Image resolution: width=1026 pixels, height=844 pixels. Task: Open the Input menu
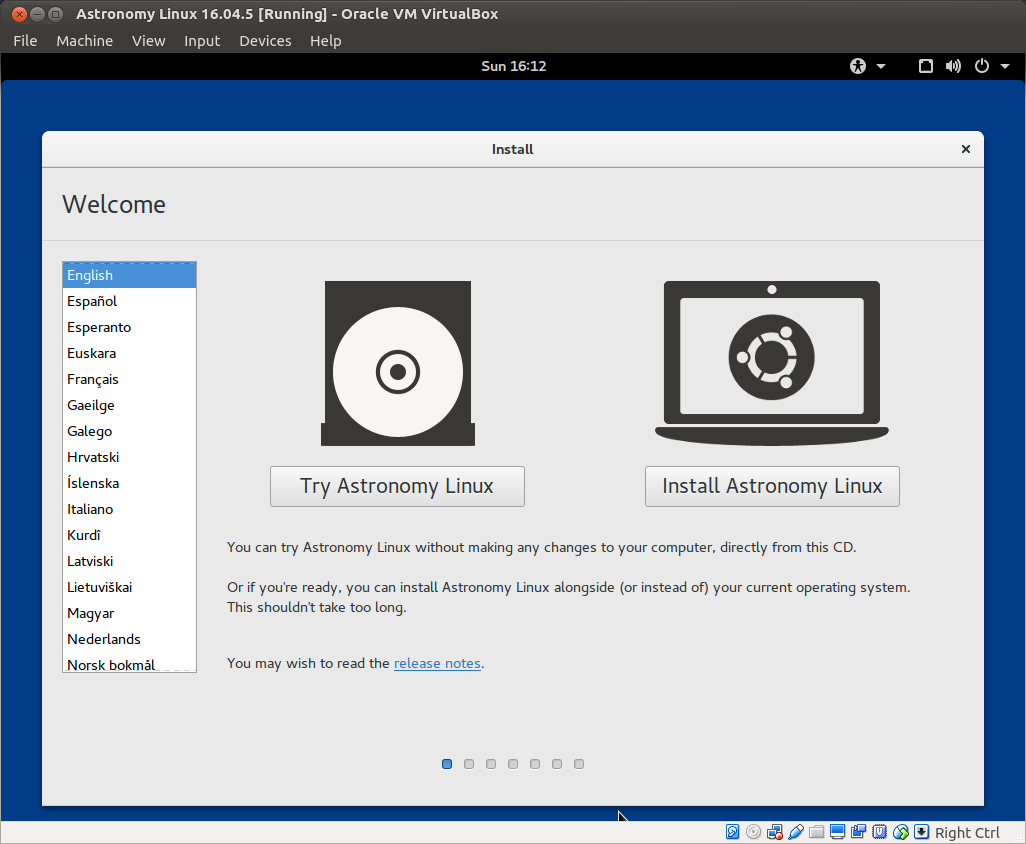tap(202, 41)
